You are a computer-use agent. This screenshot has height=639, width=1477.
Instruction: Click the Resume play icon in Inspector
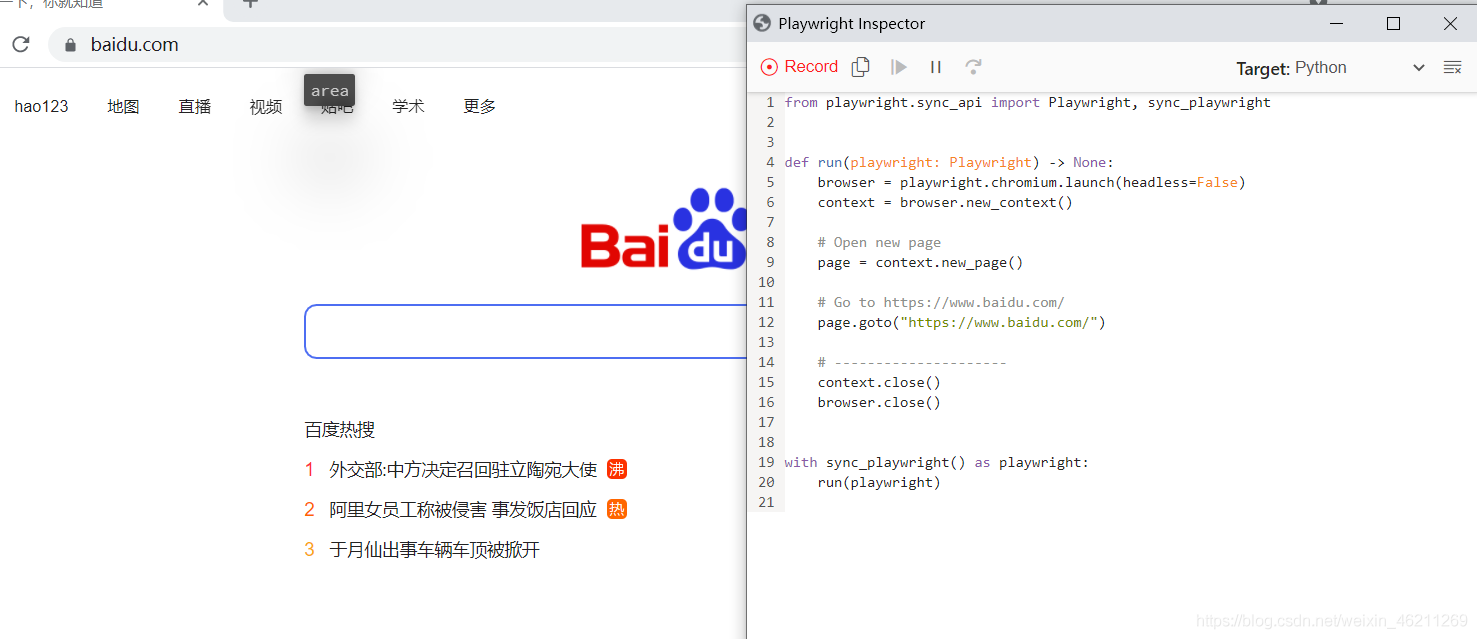coord(899,67)
